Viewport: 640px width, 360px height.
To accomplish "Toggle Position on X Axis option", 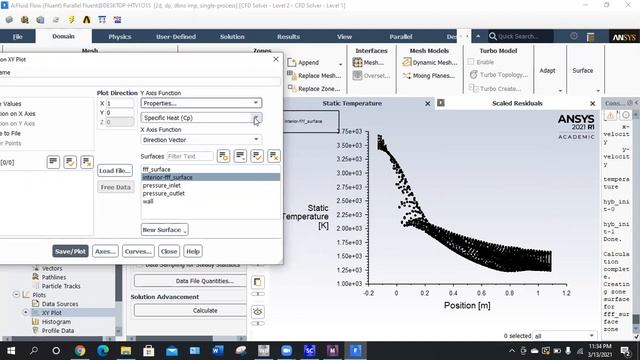I will click(18, 113).
